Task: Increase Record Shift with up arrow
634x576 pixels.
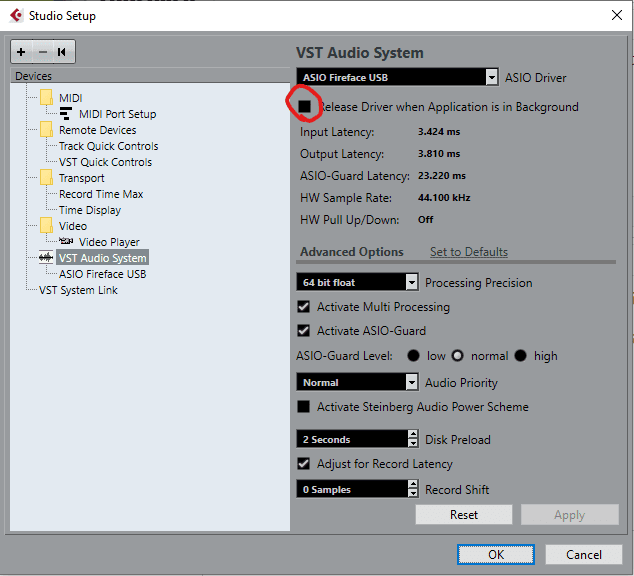Action: pos(412,484)
